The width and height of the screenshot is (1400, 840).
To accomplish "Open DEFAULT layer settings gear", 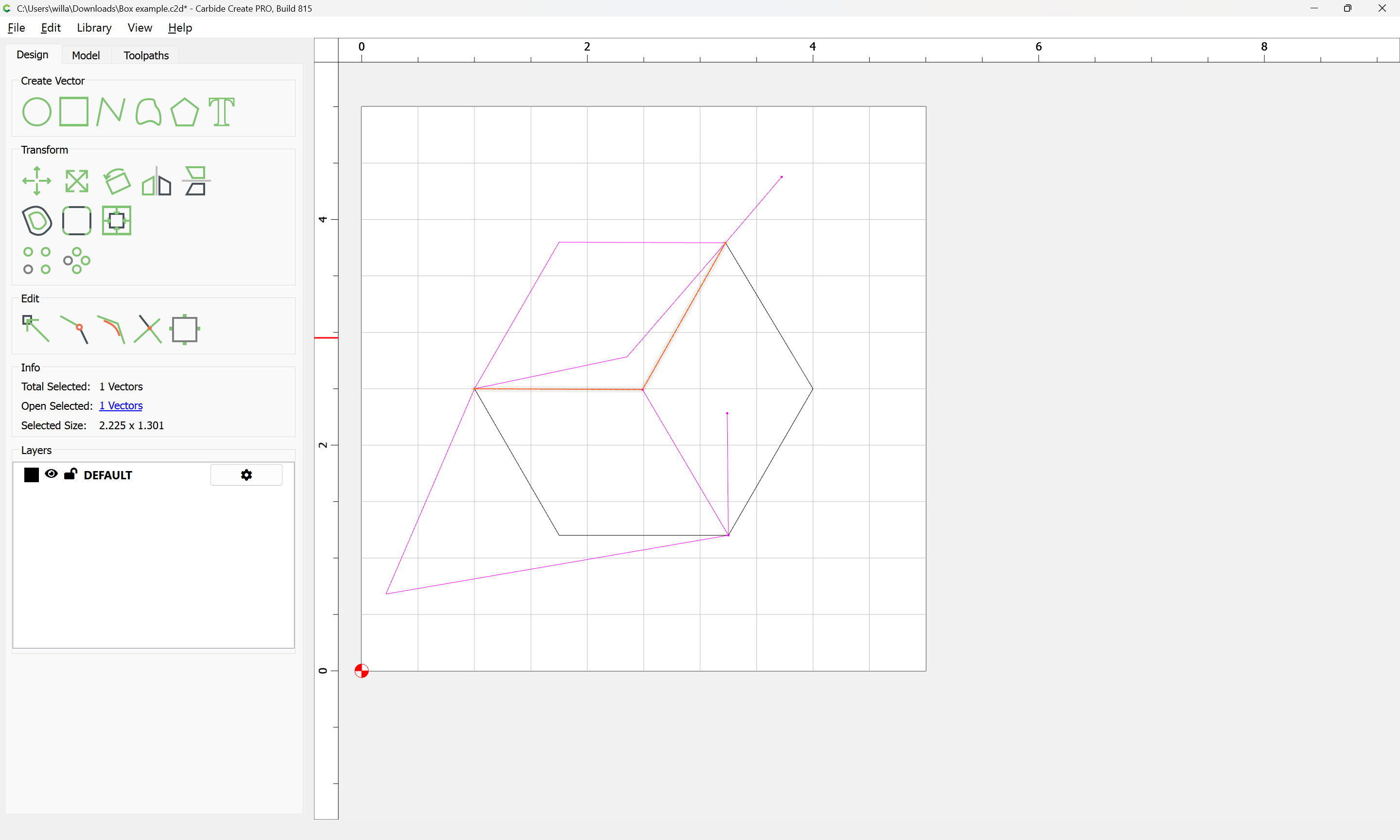I will pos(246,475).
